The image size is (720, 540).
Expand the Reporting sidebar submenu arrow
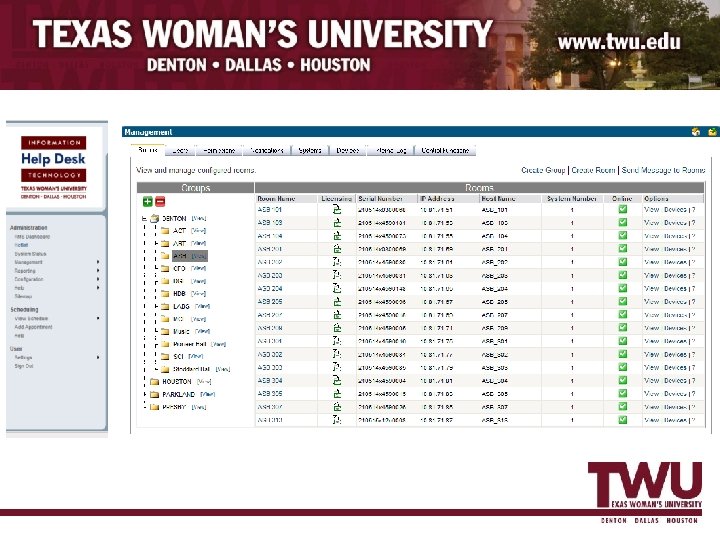pyautogui.click(x=98, y=271)
